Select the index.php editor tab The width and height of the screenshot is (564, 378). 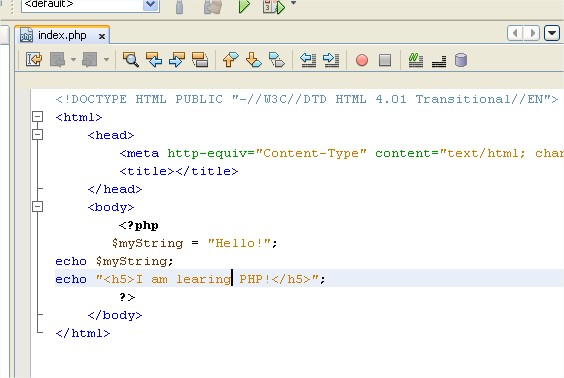(x=62, y=35)
